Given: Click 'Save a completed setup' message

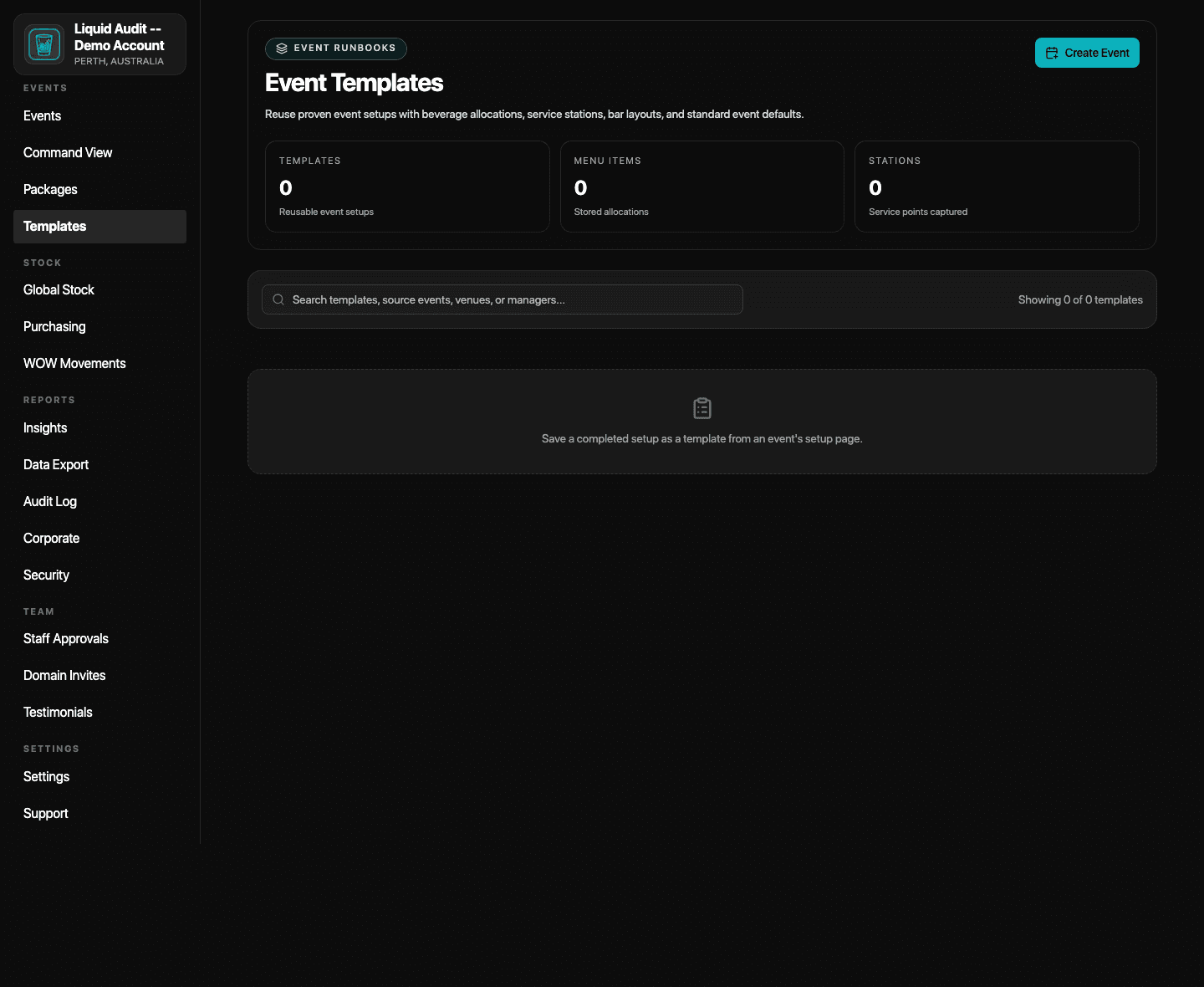Looking at the screenshot, I should click(702, 438).
